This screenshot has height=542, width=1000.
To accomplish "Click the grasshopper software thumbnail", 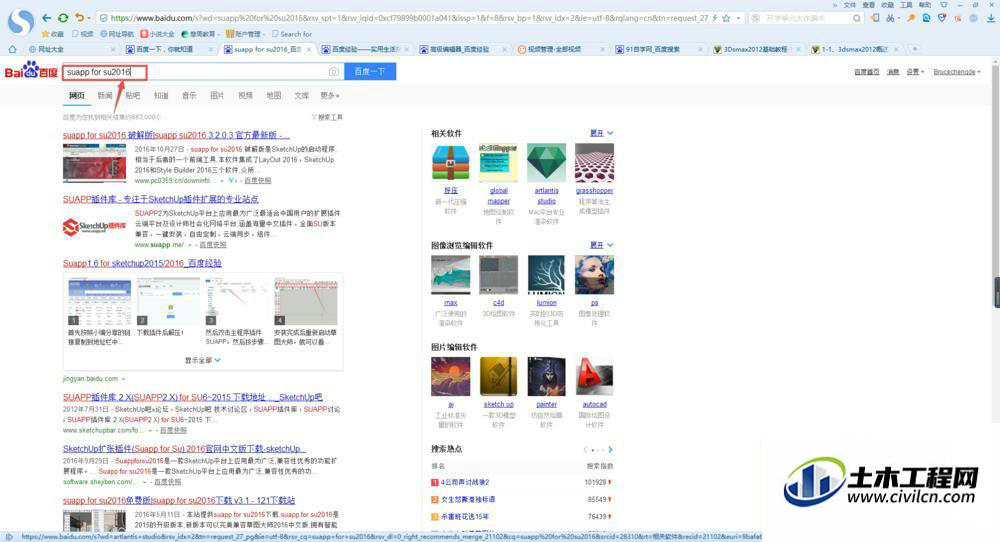I will click(594, 163).
